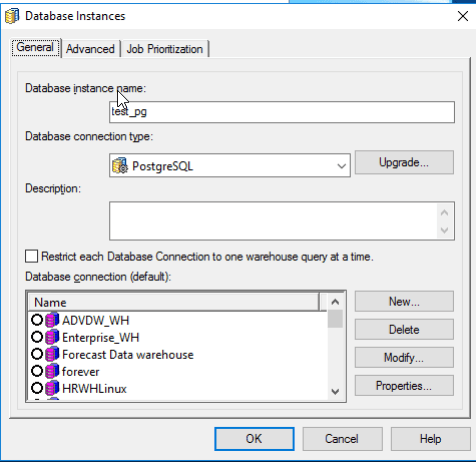Image resolution: width=476 pixels, height=462 pixels.
Task: Click the PostgreSQL connection type icon
Action: (x=120, y=165)
